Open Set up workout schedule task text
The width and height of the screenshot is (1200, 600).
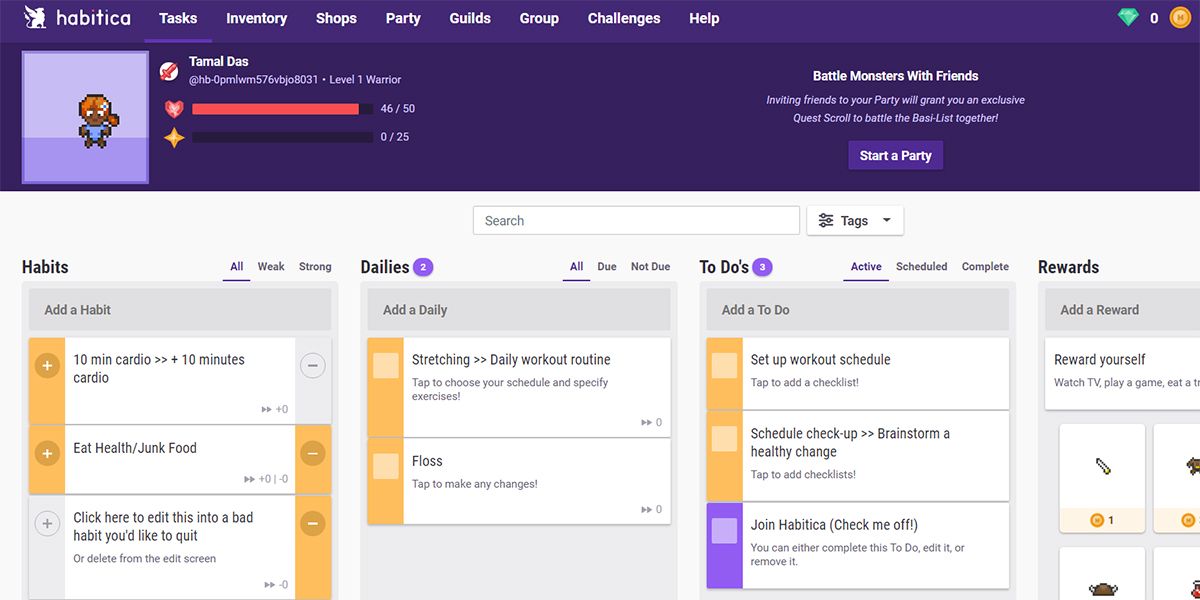coord(820,360)
